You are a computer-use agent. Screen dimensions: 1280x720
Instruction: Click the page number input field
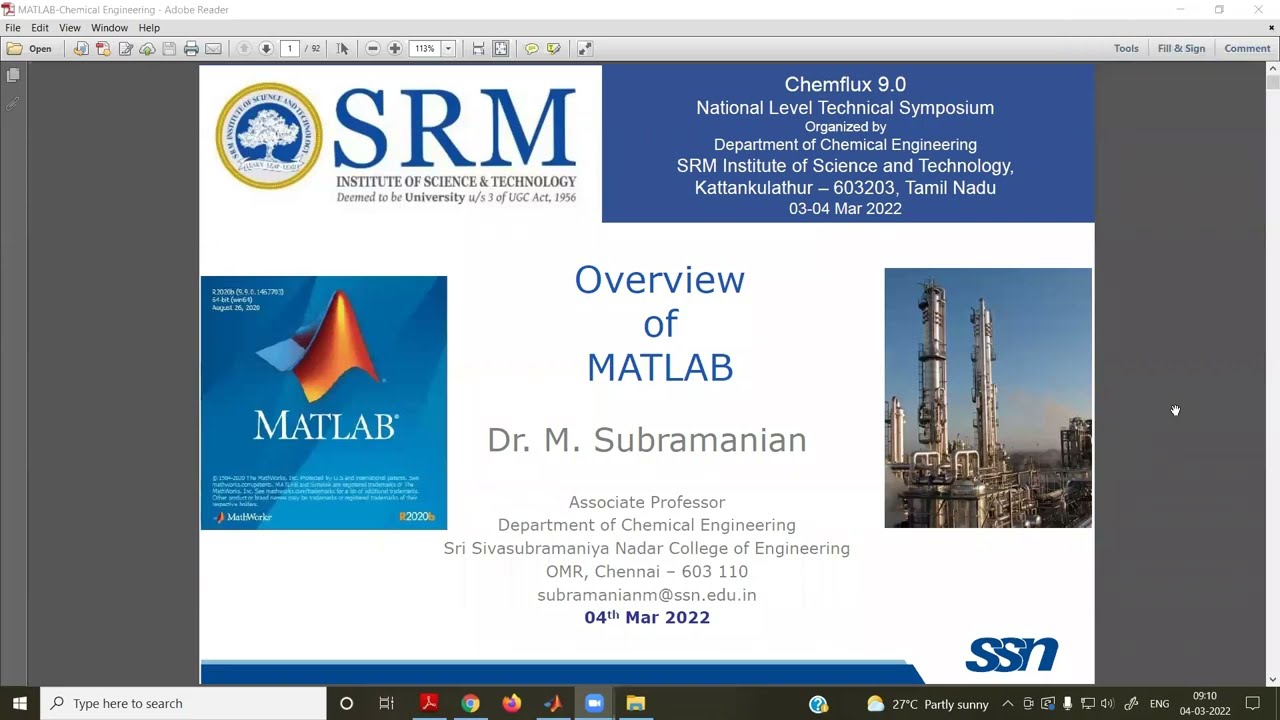(x=290, y=48)
